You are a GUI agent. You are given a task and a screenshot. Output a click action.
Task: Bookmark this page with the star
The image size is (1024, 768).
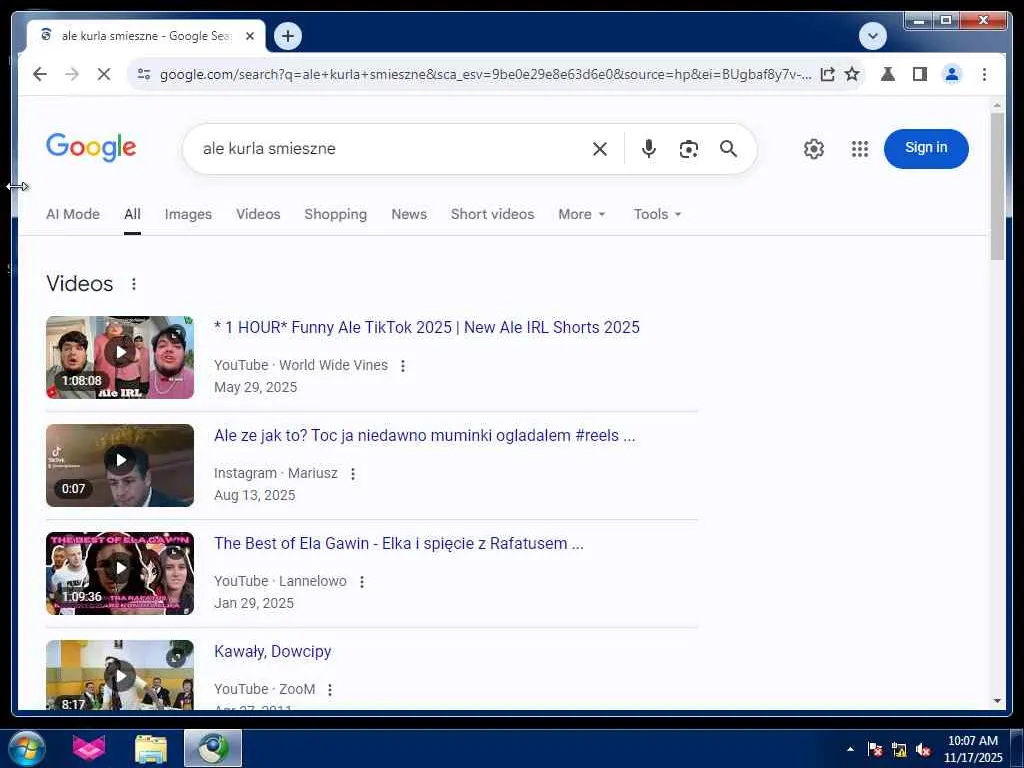pos(852,74)
